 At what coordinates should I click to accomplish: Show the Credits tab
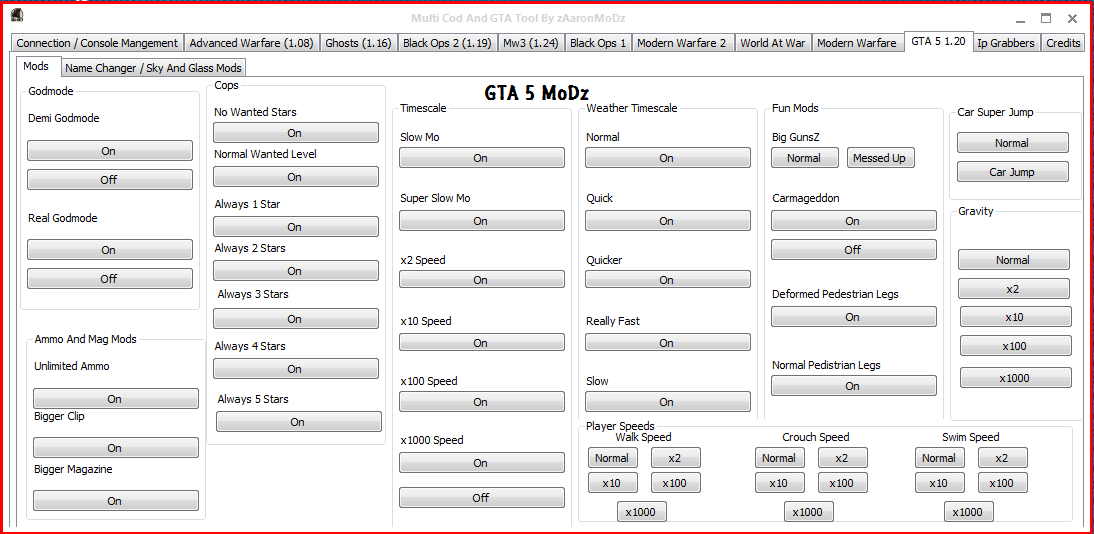[1063, 43]
